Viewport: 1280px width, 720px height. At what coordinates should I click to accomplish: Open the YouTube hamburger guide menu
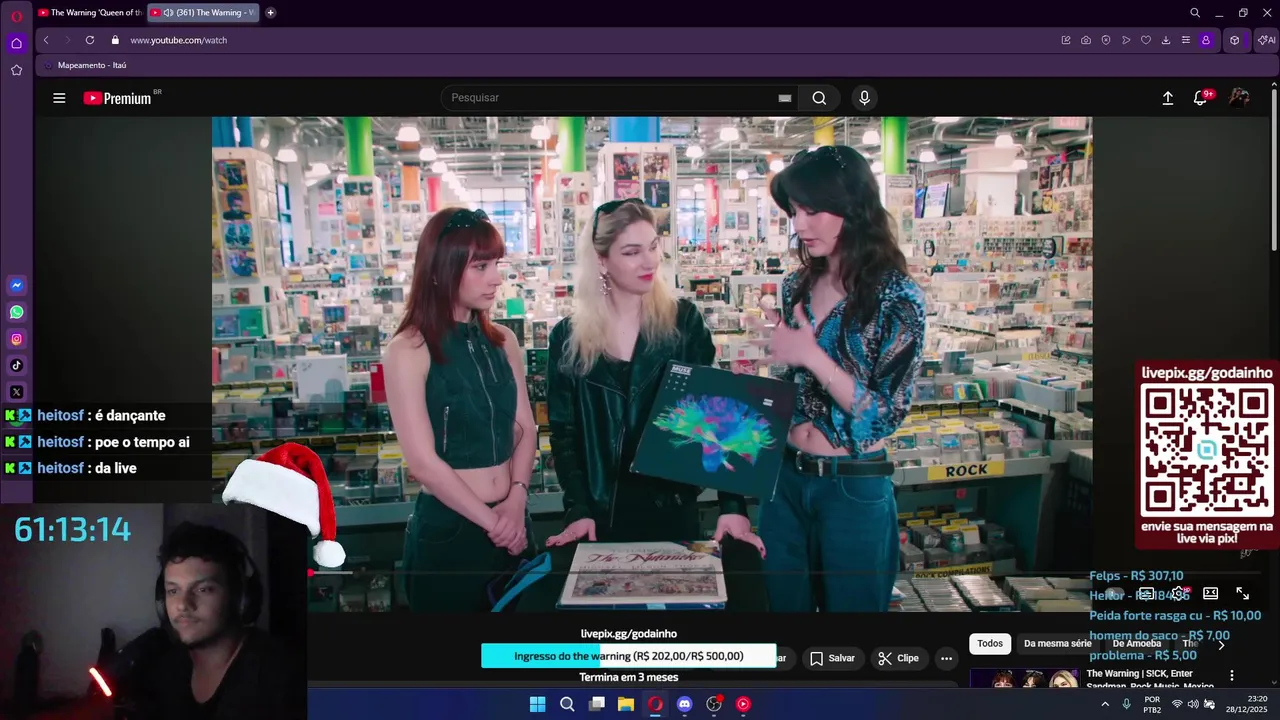[x=59, y=98]
